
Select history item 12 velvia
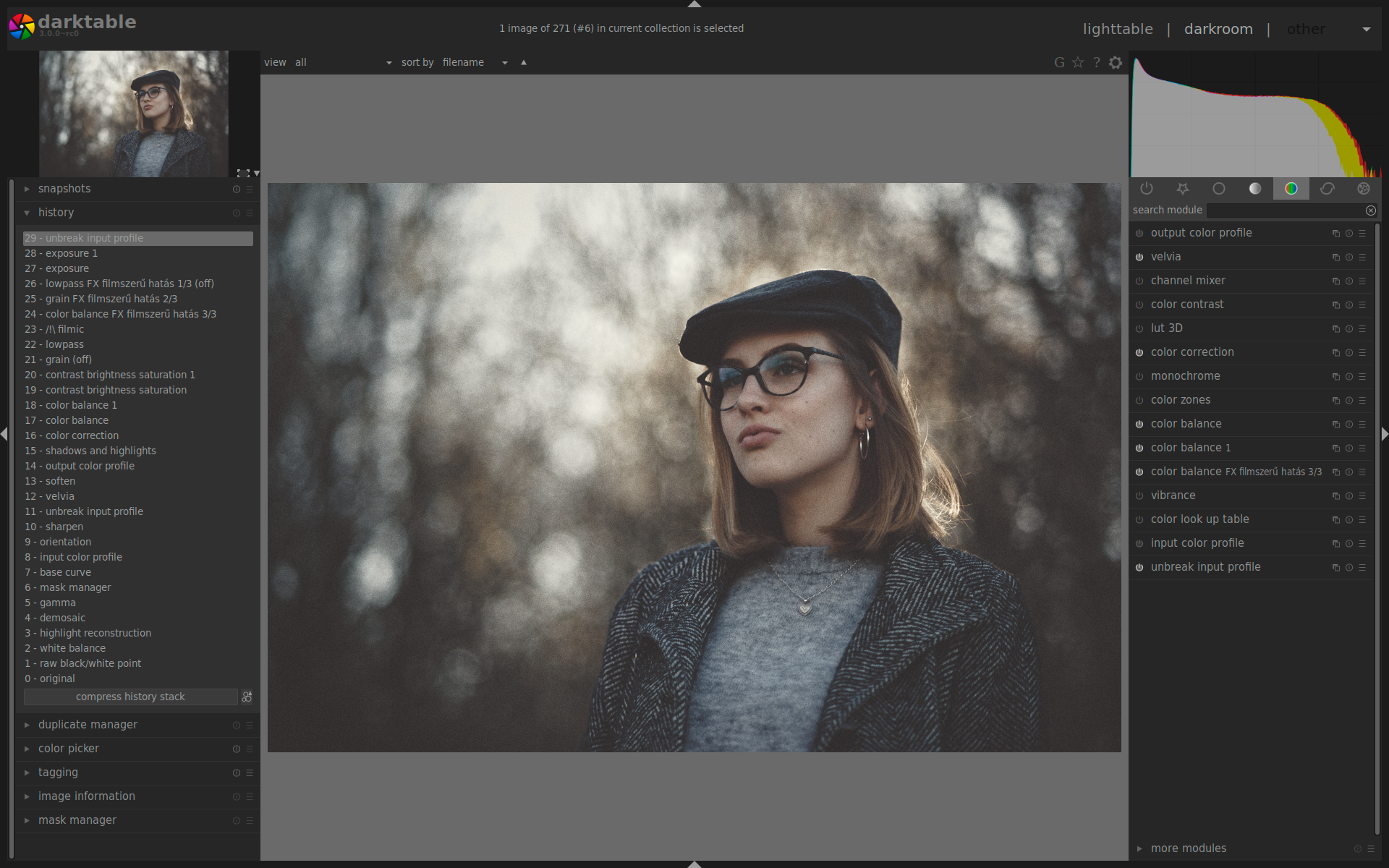pos(138,496)
